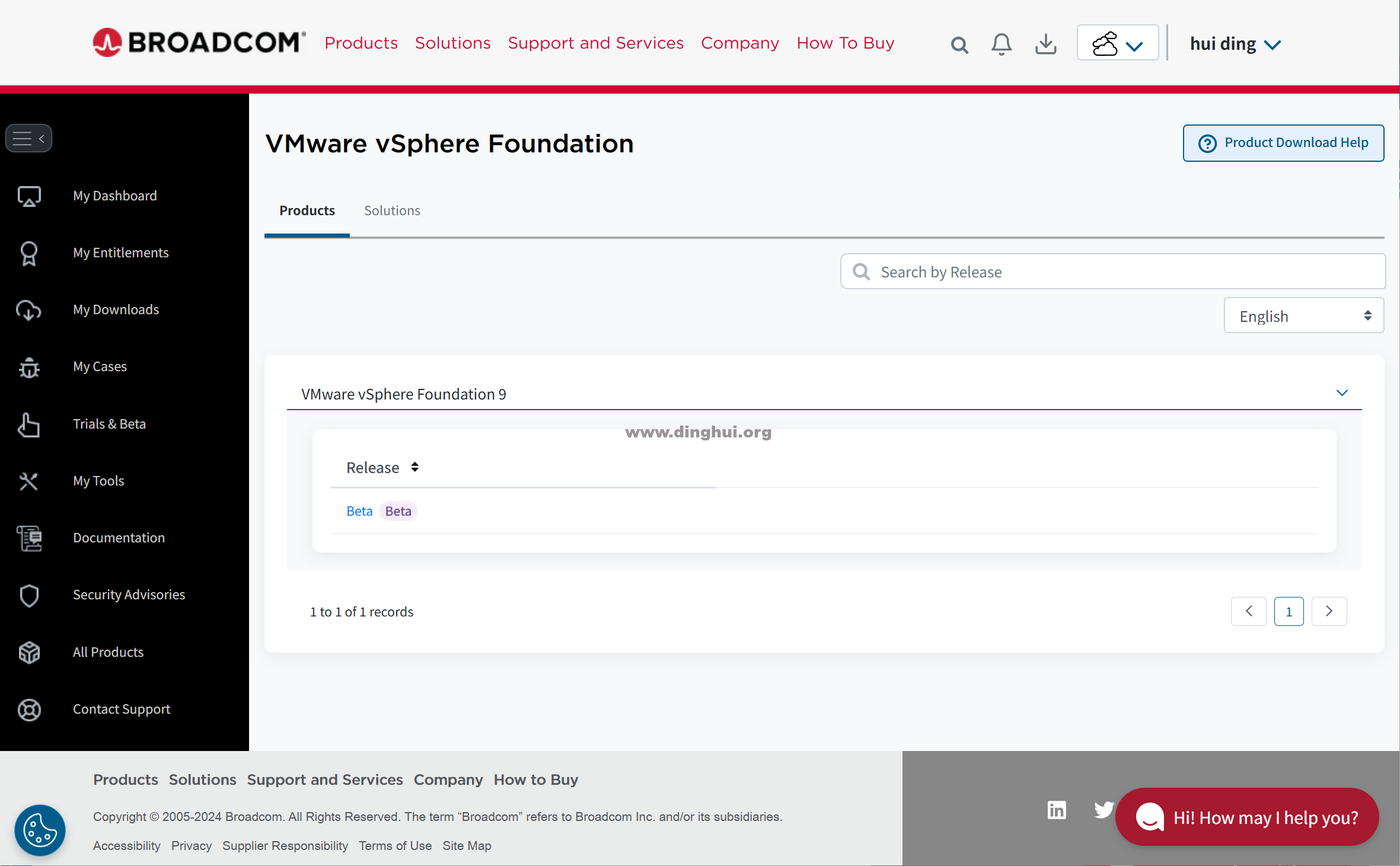Click the Product Download Help button
Image resolution: width=1400 pixels, height=866 pixels.
pos(1283,143)
